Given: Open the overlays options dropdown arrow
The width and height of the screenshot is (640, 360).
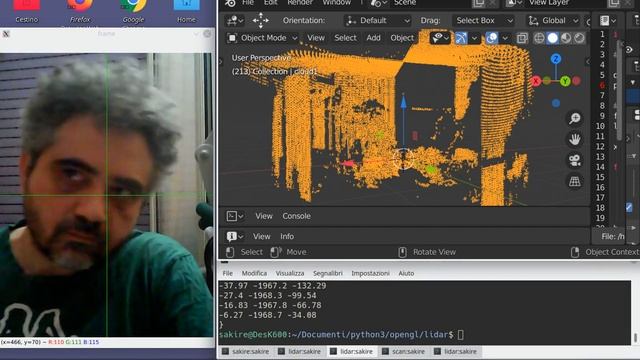Looking at the screenshot, I should tap(505, 38).
